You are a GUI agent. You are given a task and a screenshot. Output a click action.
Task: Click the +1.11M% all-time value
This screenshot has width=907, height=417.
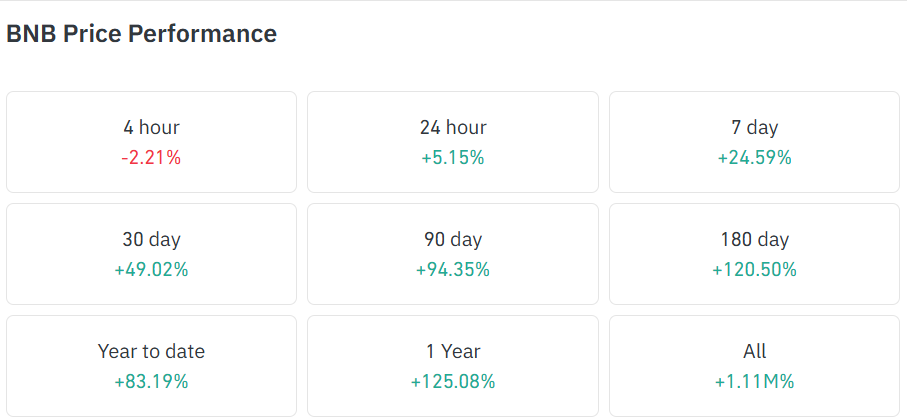tap(754, 382)
